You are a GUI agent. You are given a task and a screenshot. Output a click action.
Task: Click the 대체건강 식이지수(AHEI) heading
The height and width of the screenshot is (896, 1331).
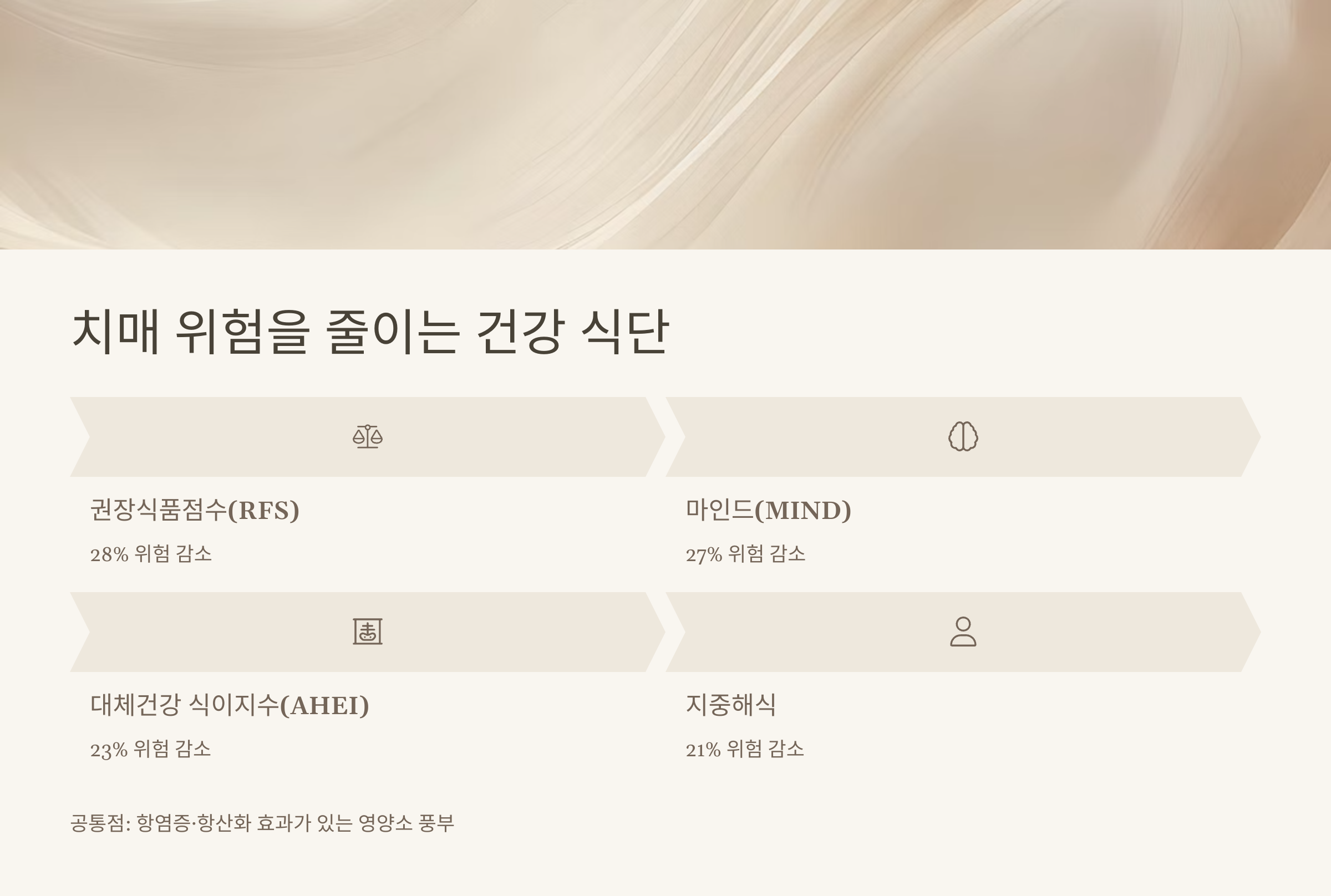[x=230, y=705]
